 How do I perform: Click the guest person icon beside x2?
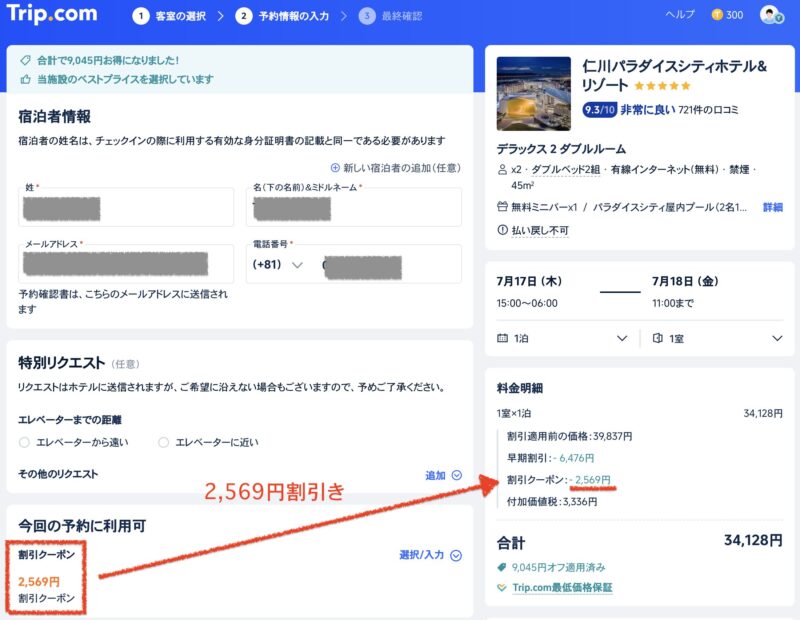click(x=502, y=169)
